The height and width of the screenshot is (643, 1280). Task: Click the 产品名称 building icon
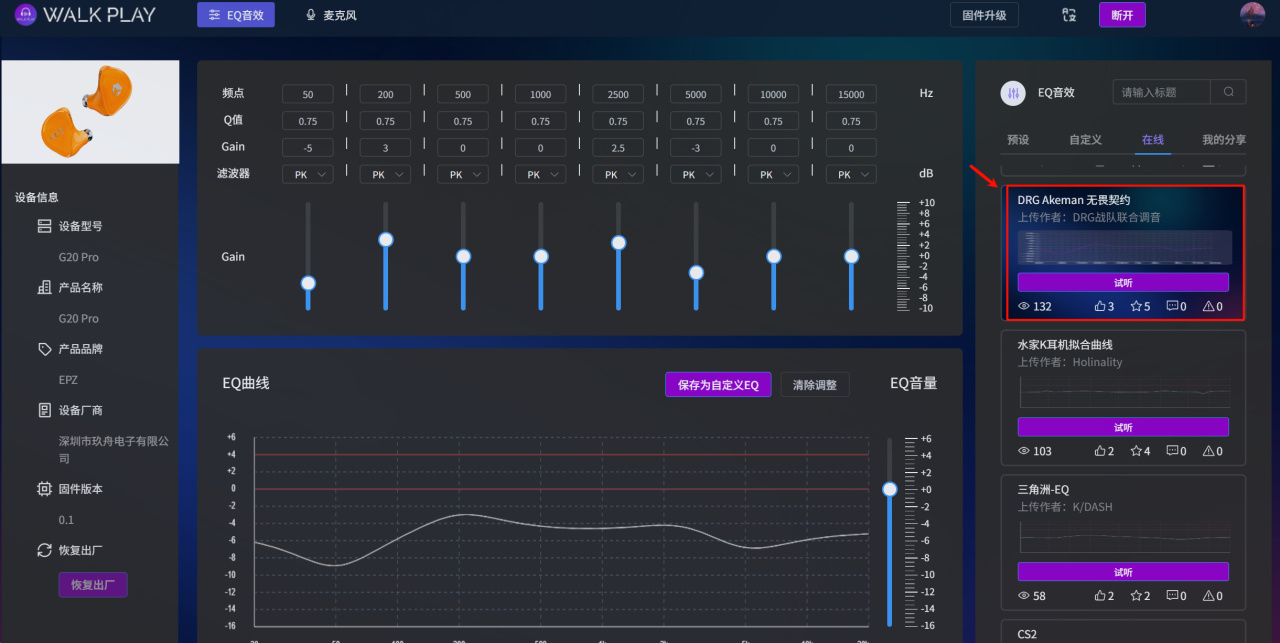(x=44, y=287)
